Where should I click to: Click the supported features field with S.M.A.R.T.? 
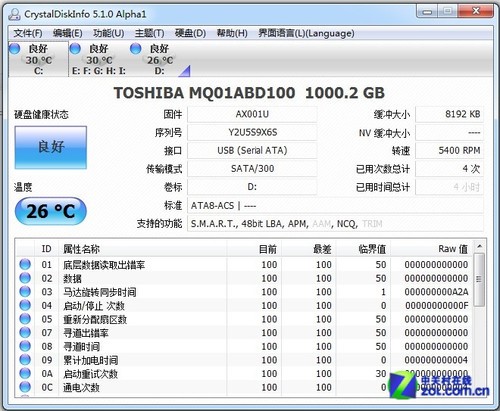coord(335,224)
